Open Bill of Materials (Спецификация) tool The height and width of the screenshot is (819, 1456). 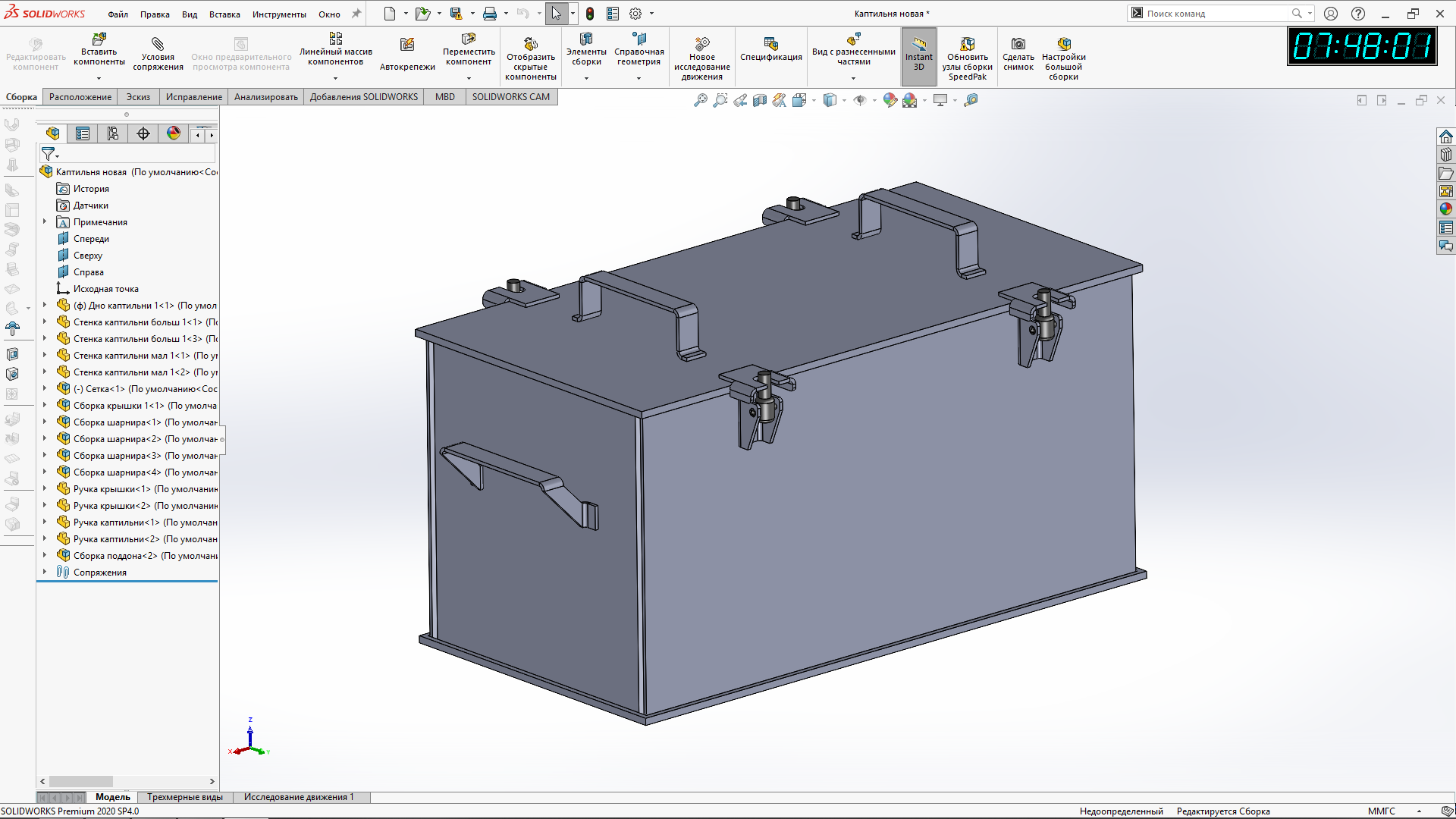tap(771, 50)
